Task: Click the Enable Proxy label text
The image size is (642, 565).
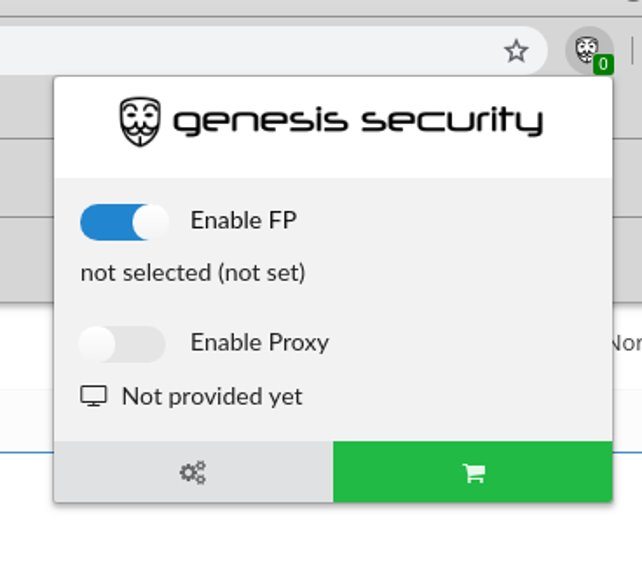Action: pyautogui.click(x=260, y=343)
